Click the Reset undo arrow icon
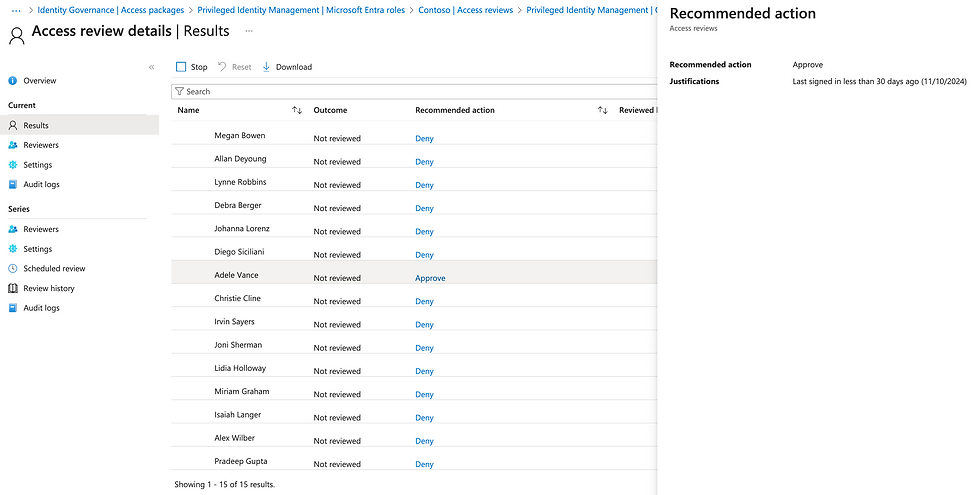This screenshot has height=495, width=980. pos(222,67)
